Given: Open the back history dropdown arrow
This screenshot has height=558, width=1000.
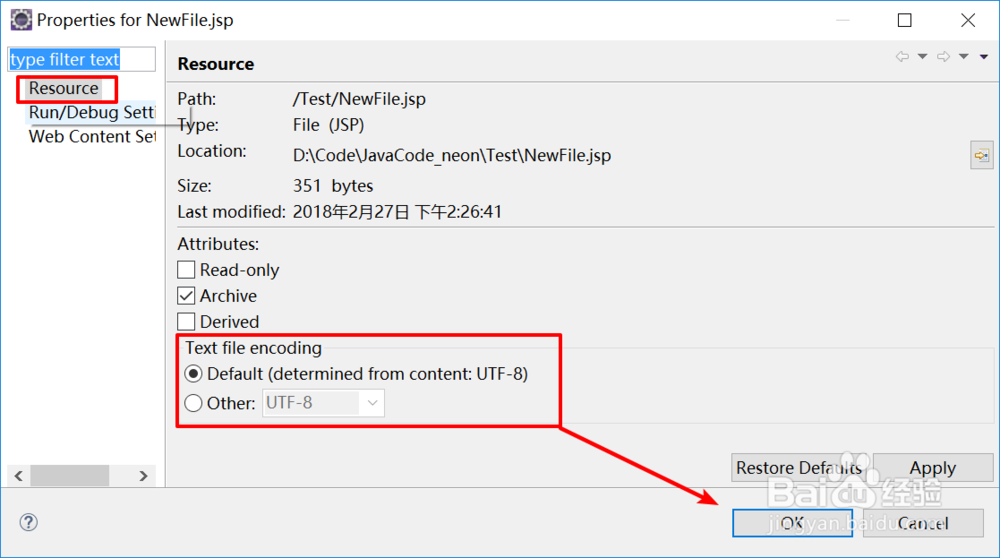Looking at the screenshot, I should pyautogui.click(x=922, y=57).
